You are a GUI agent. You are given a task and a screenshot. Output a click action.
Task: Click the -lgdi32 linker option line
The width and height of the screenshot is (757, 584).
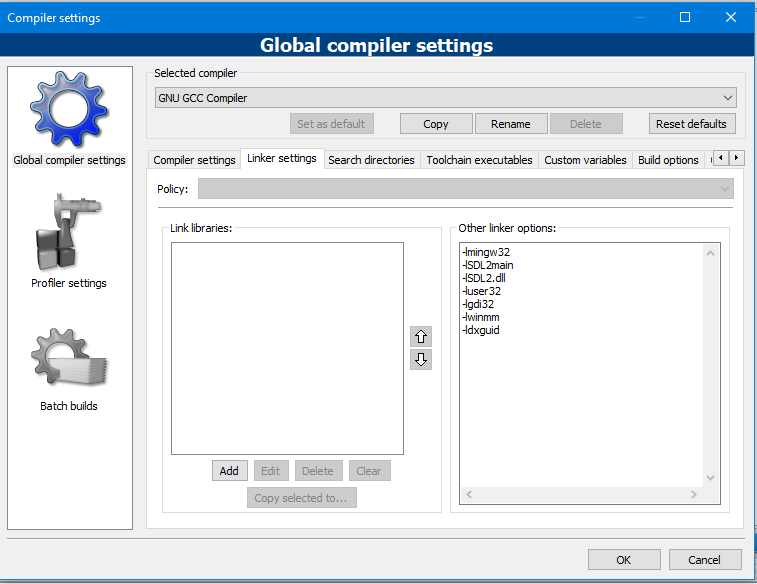pos(478,304)
